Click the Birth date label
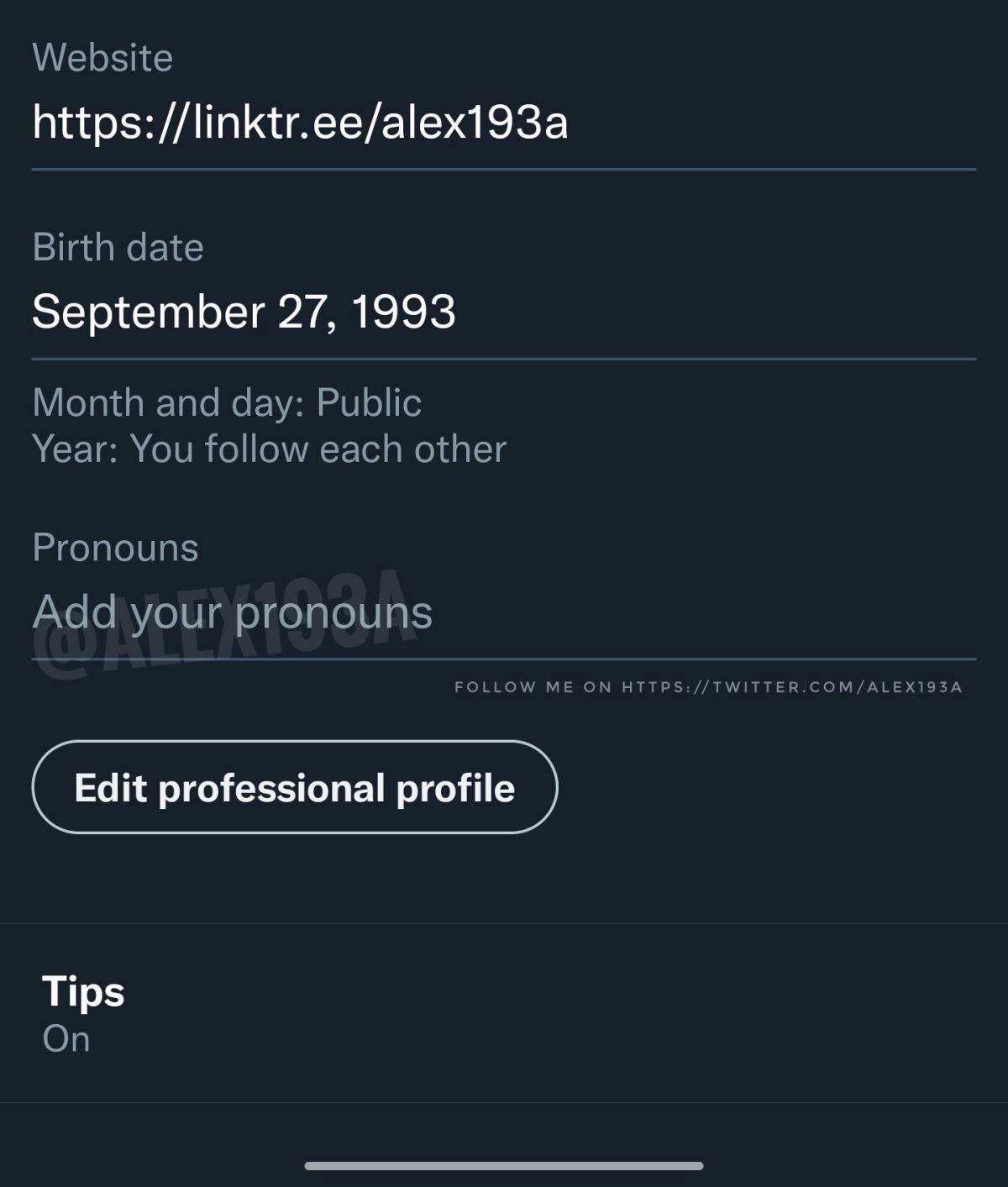 (118, 248)
